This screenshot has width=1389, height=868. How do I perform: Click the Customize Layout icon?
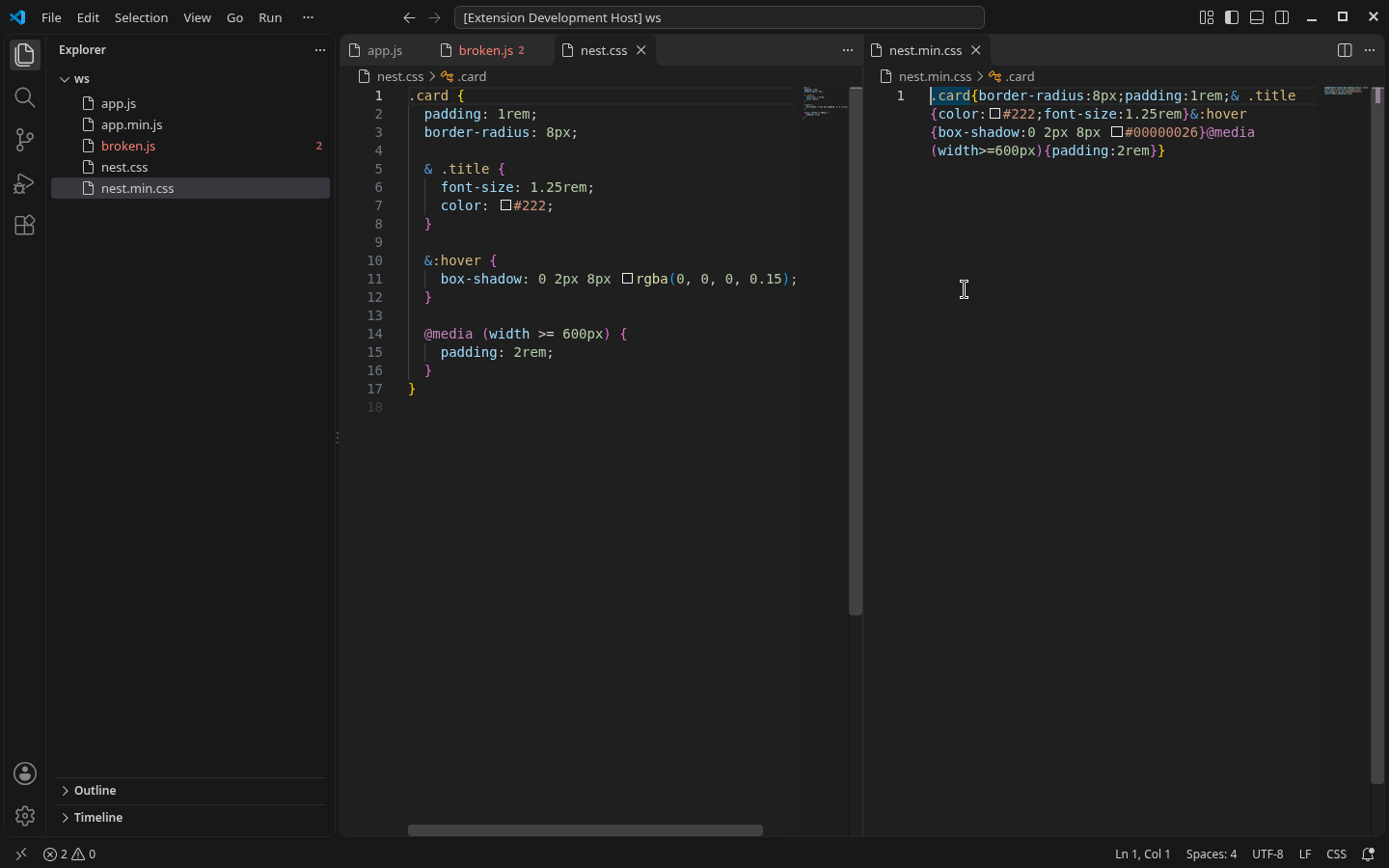(1207, 17)
